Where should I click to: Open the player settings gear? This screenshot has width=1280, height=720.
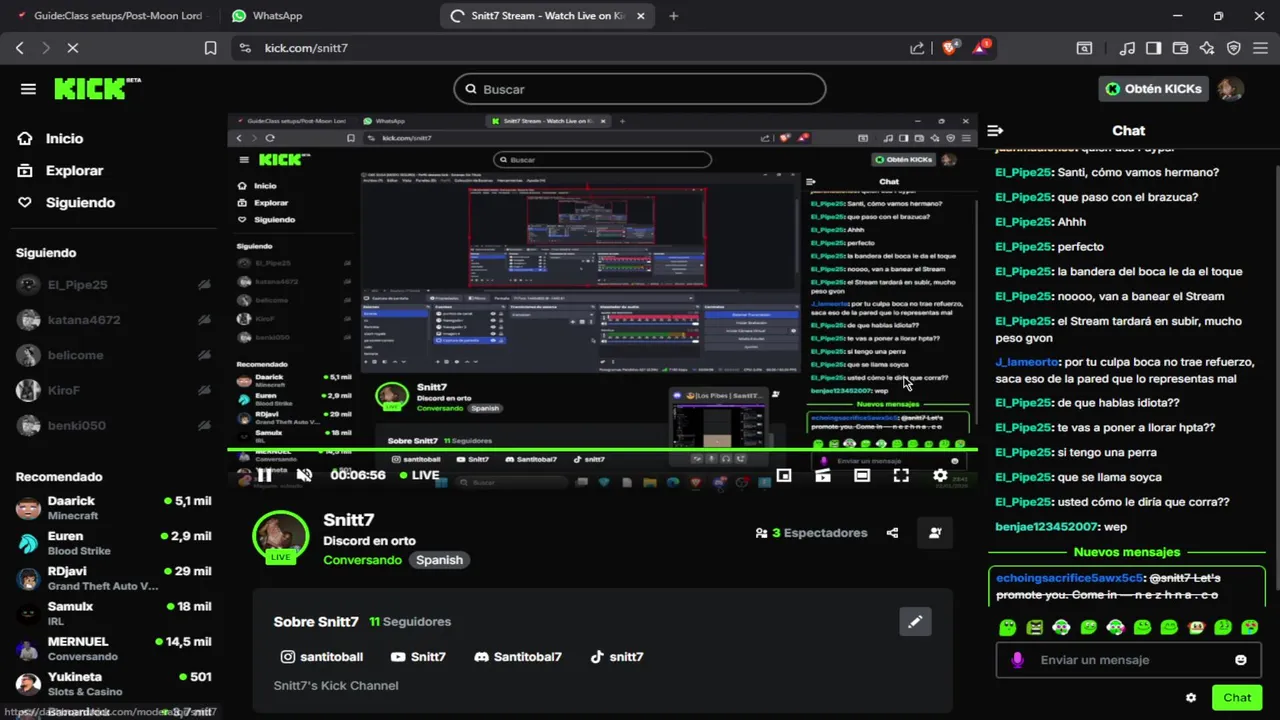(940, 476)
